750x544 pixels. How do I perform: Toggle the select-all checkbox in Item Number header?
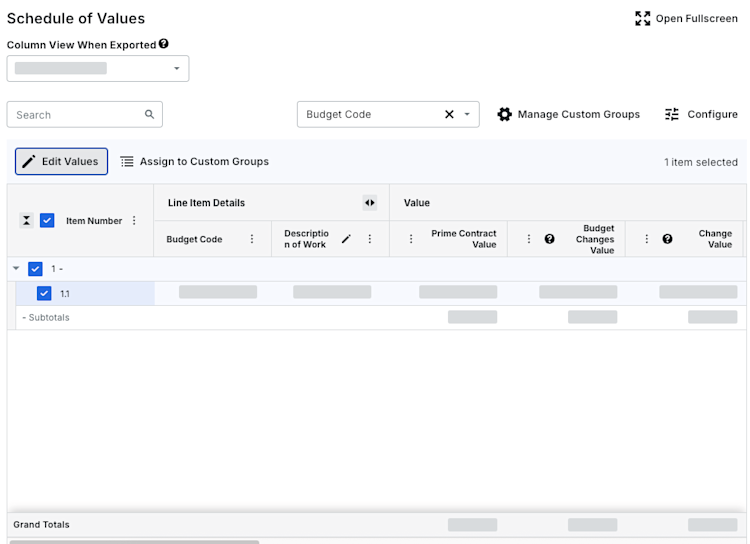(47, 221)
